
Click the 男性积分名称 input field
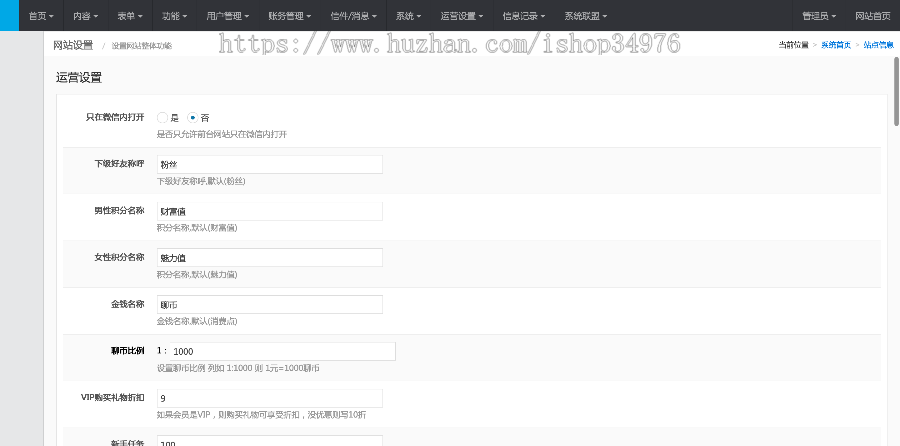coord(270,211)
